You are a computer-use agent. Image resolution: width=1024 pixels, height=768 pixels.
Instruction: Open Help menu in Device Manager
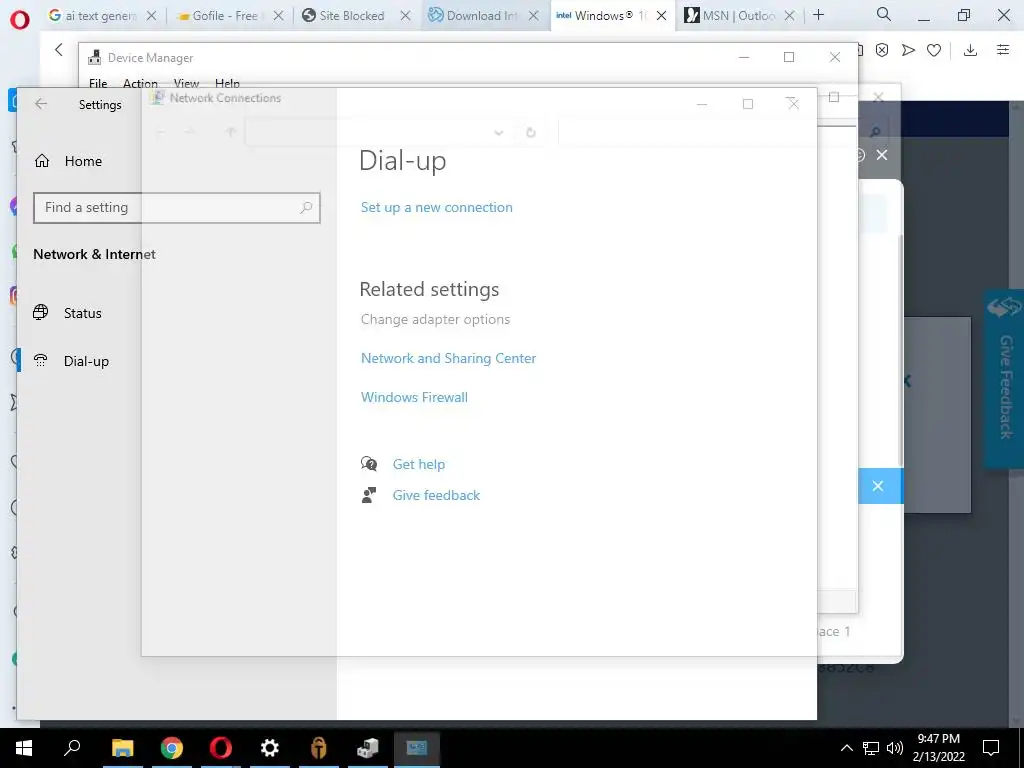pyautogui.click(x=227, y=83)
